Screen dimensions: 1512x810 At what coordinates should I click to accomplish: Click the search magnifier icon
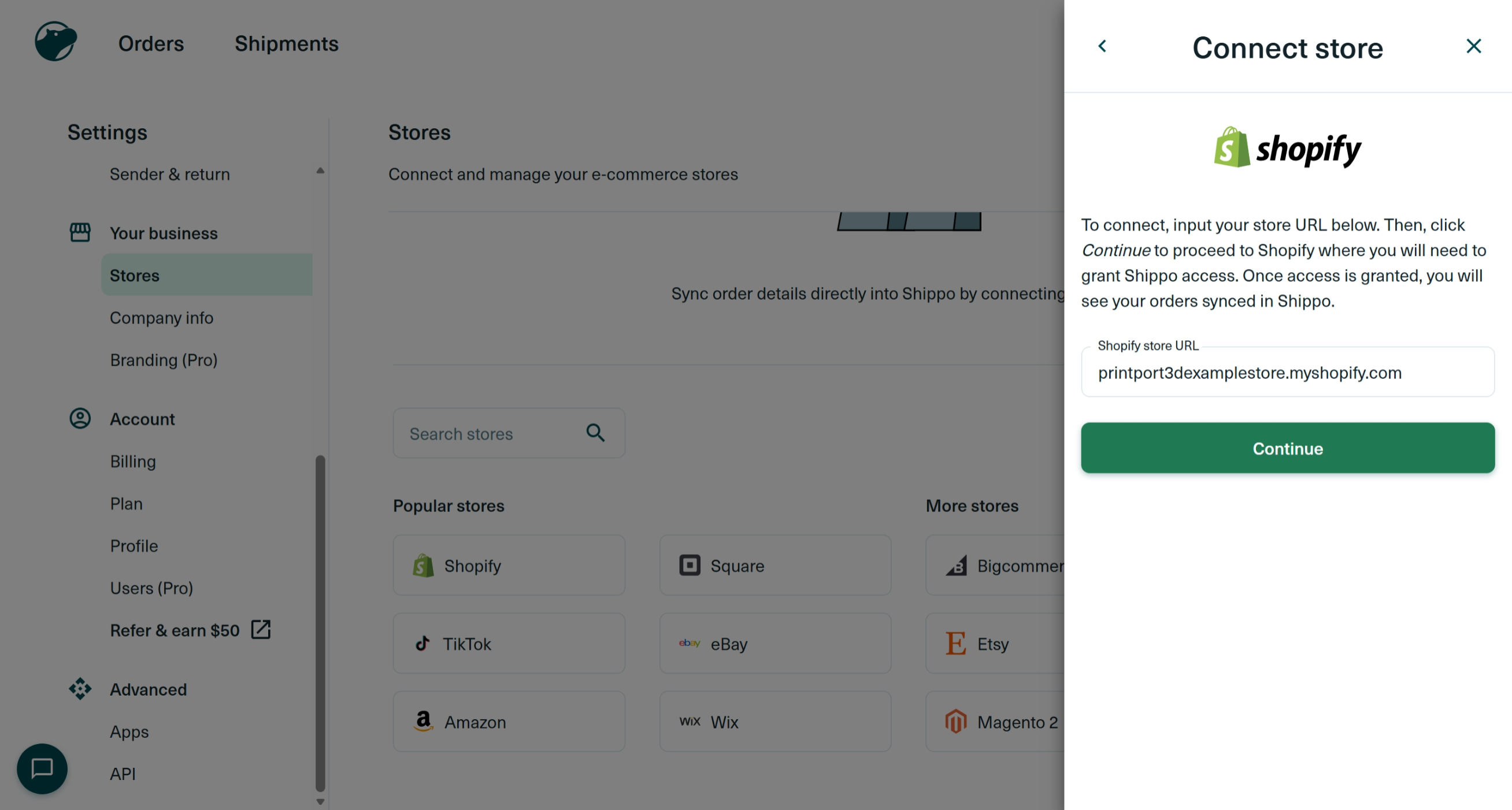pos(595,433)
